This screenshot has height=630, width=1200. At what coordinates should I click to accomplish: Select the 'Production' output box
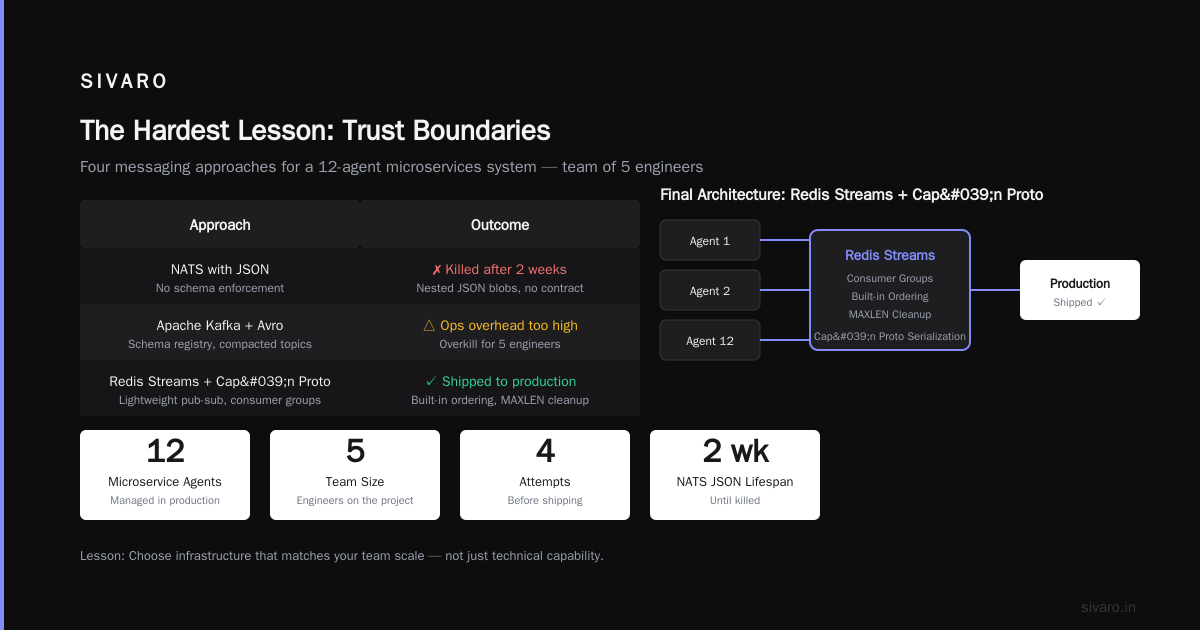[1080, 290]
